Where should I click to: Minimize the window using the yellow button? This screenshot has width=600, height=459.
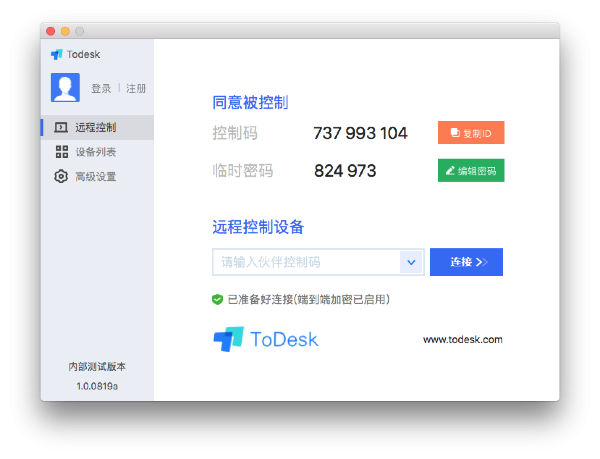coord(65,32)
